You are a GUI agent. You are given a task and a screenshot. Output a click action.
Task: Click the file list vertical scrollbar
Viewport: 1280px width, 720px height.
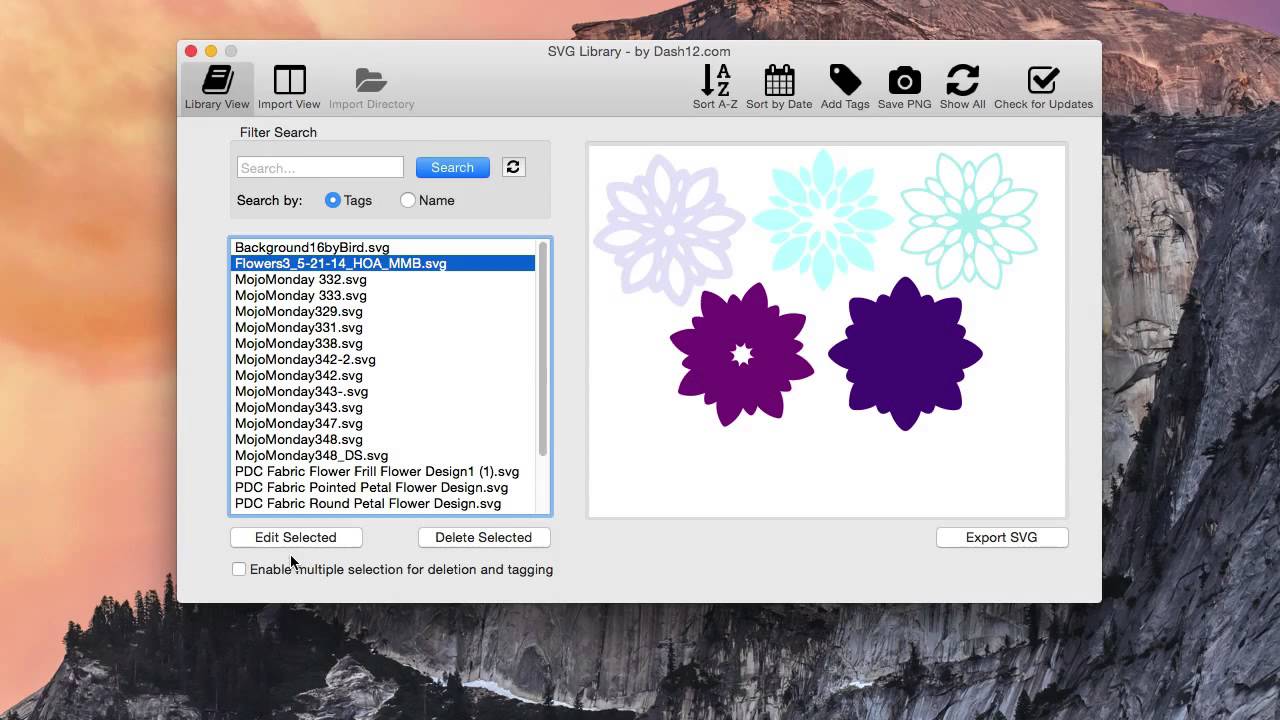543,348
